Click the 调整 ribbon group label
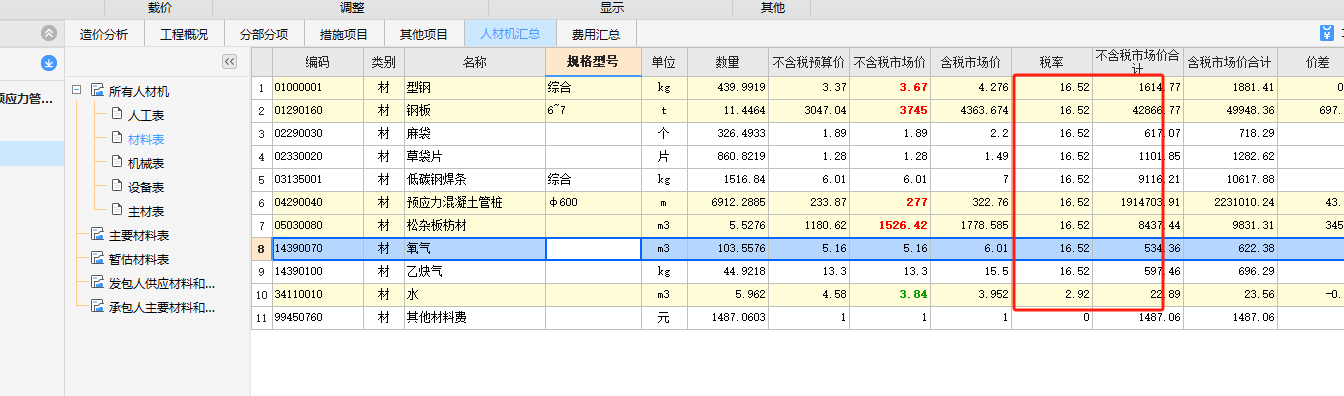Screen dimensions: 1344x396 (352, 8)
